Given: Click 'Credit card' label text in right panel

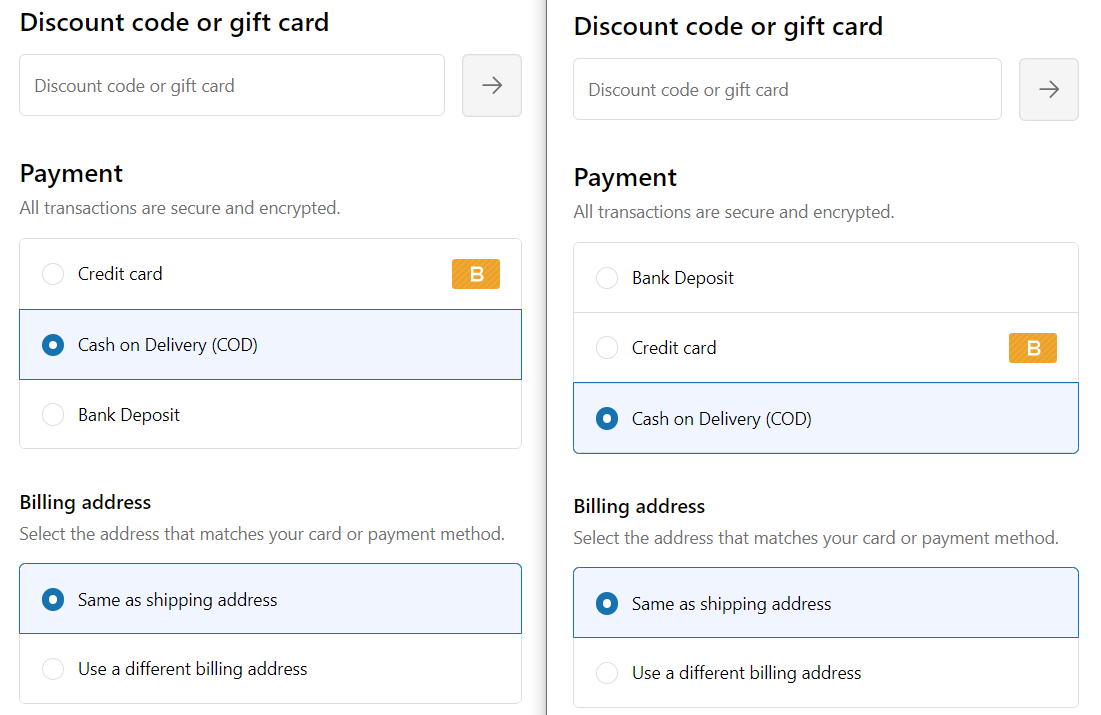Looking at the screenshot, I should pyautogui.click(x=674, y=348).
